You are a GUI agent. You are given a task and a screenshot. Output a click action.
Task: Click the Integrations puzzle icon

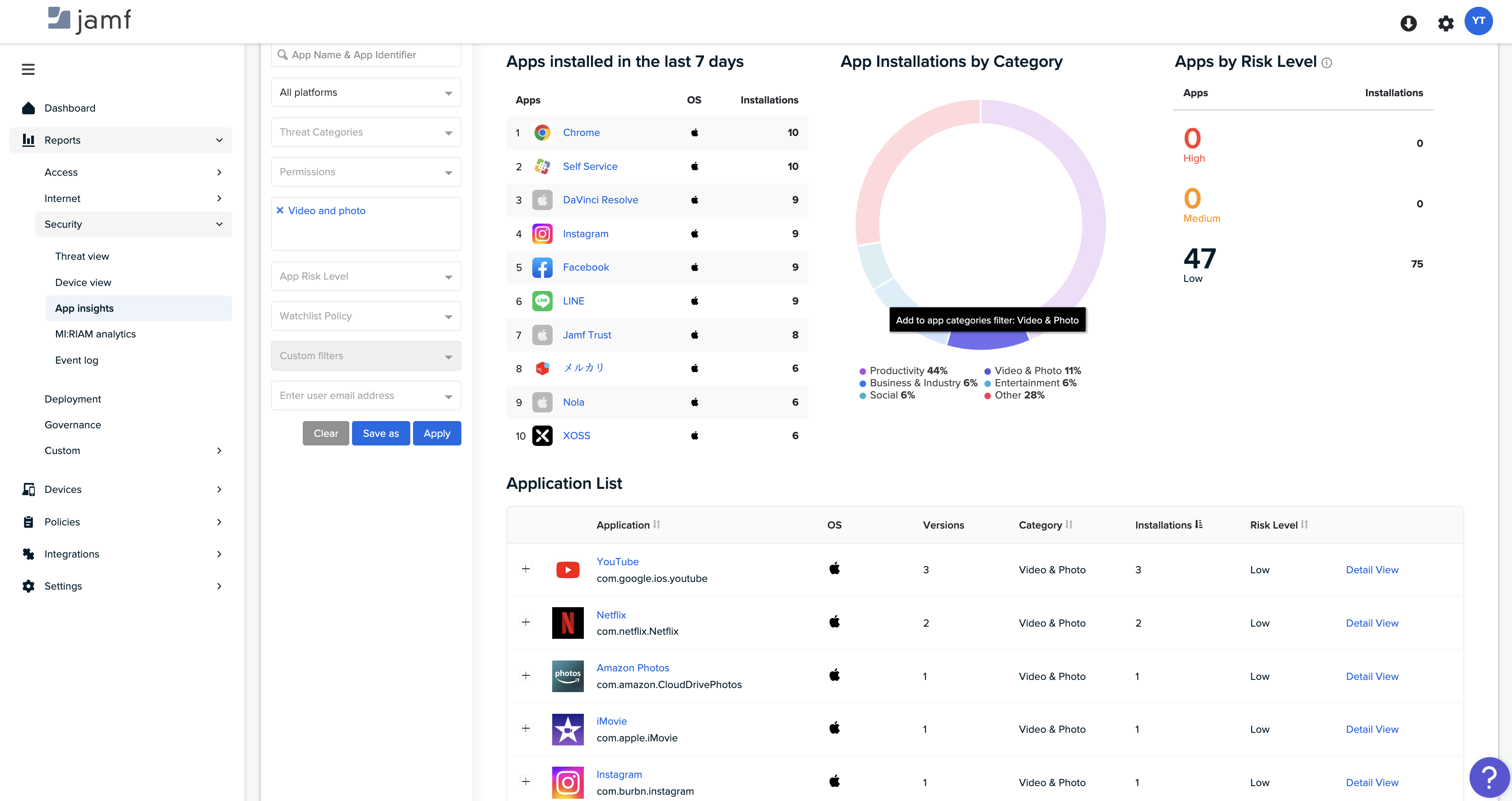[28, 553]
